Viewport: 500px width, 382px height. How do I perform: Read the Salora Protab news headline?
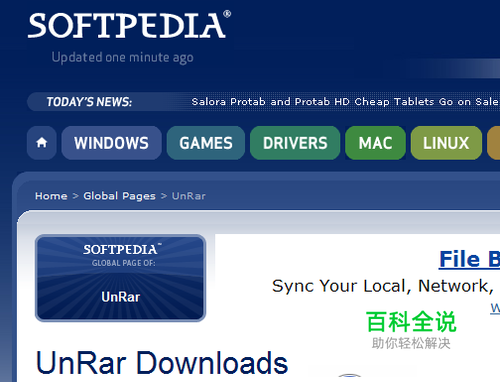click(x=345, y=101)
